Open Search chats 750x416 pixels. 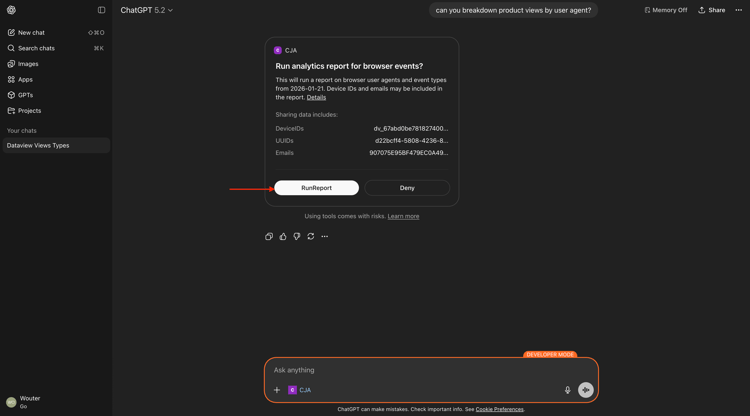(x=56, y=48)
